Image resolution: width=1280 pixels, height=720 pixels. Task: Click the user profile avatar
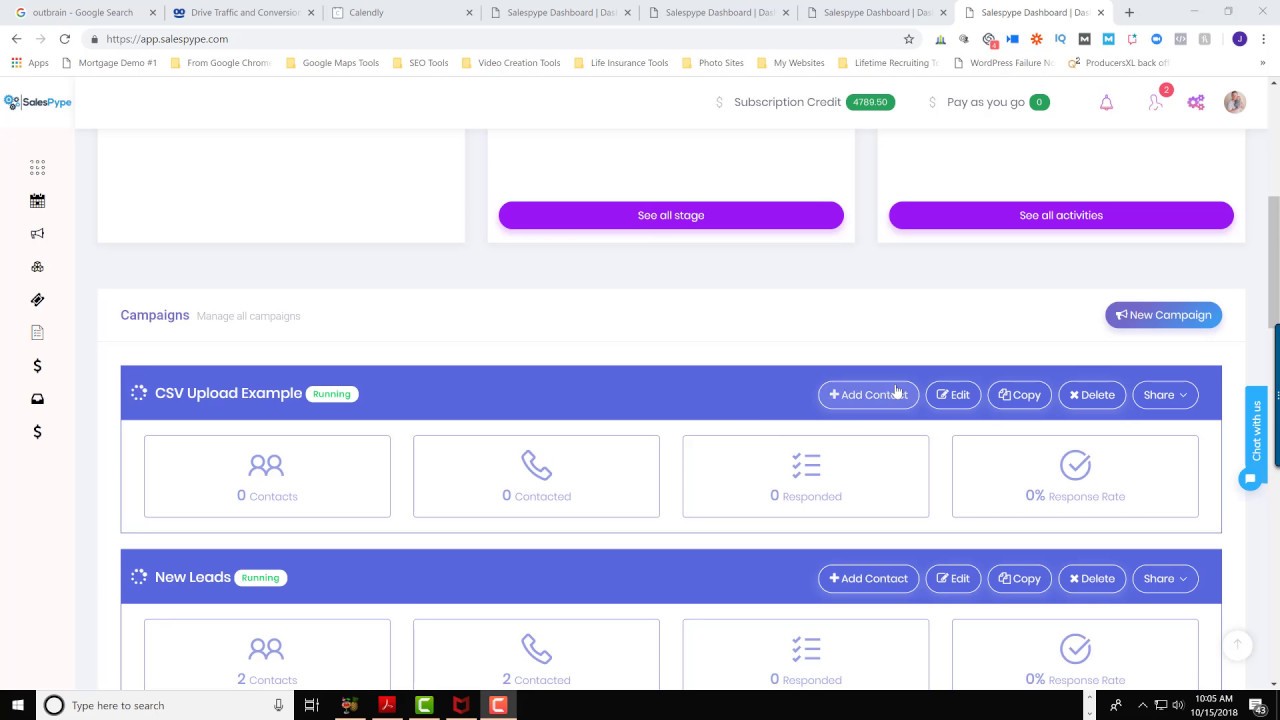click(1235, 102)
